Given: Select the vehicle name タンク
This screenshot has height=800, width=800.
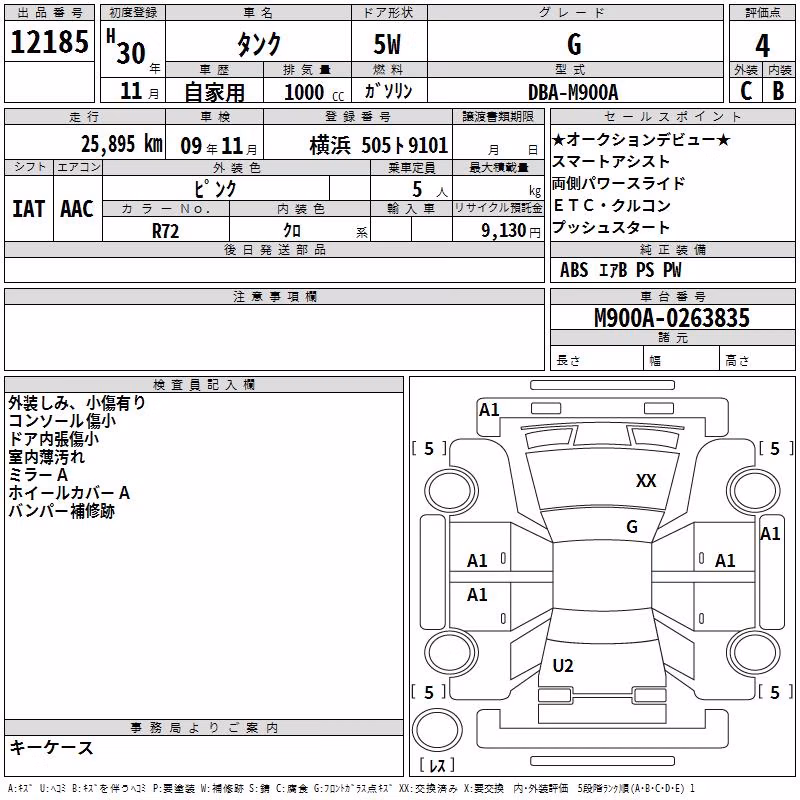Looking at the screenshot, I should pyautogui.click(x=259, y=44).
